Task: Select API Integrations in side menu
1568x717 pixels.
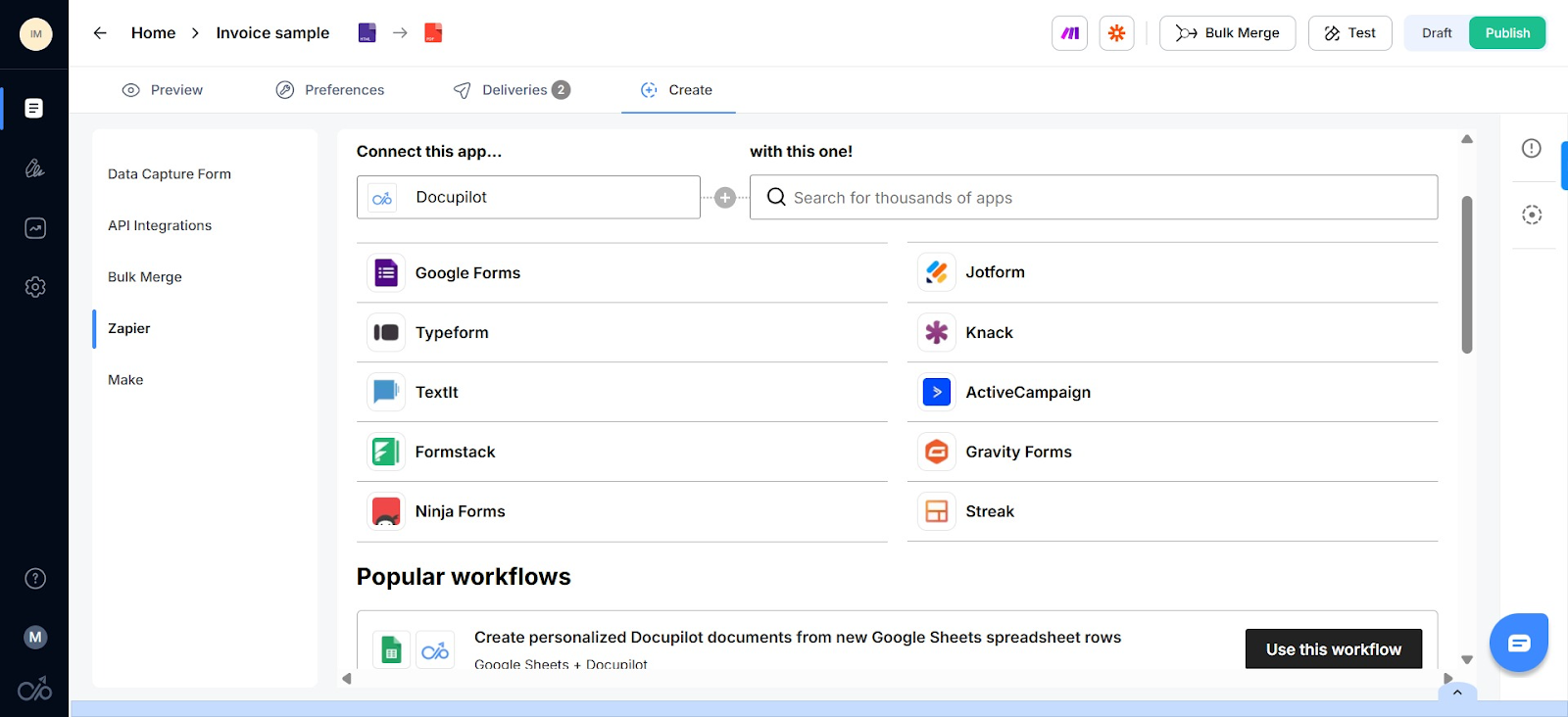Action: (x=160, y=225)
